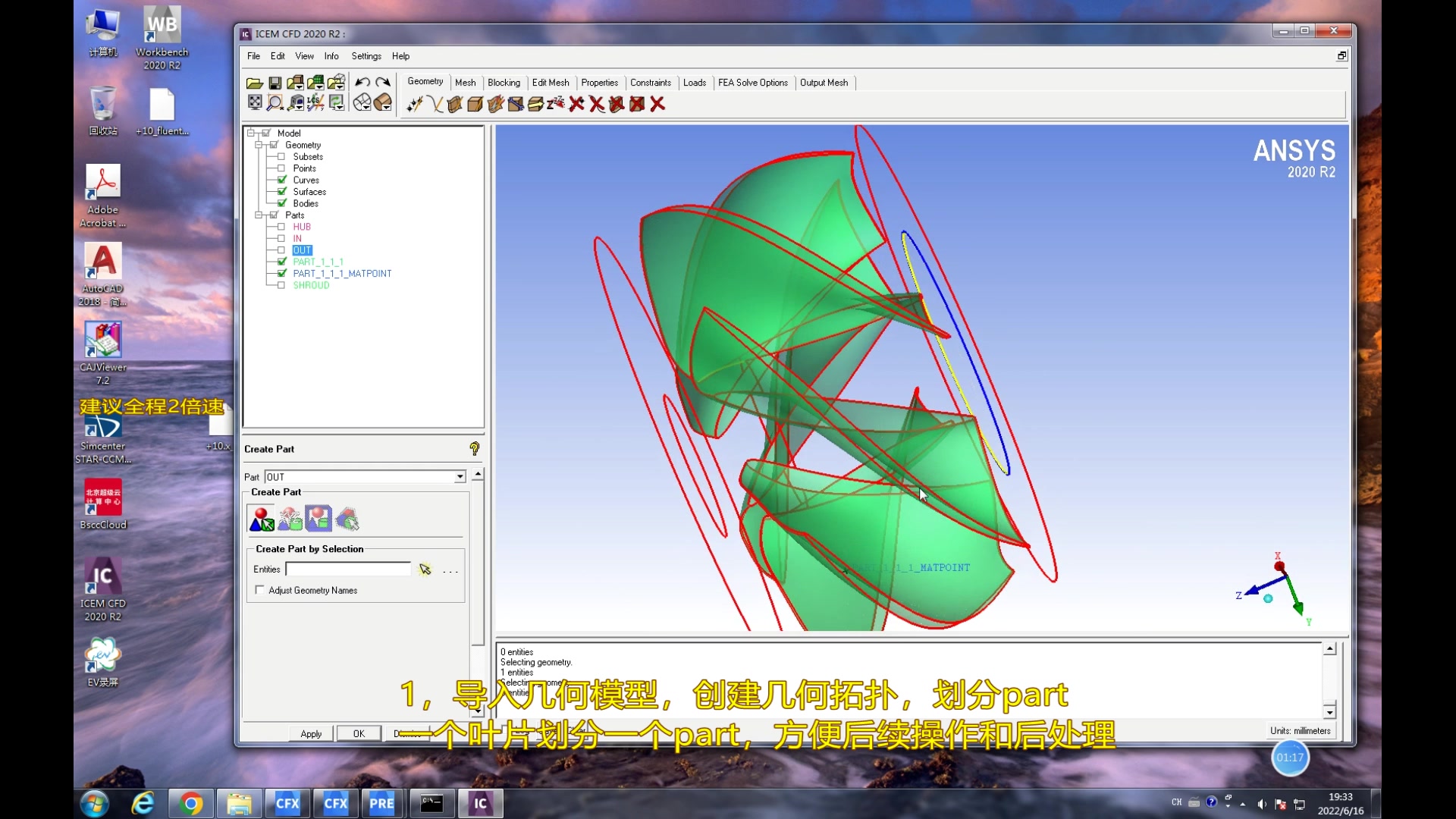Collapse the Parts tree node
This screenshot has height=819, width=1456.
[259, 215]
